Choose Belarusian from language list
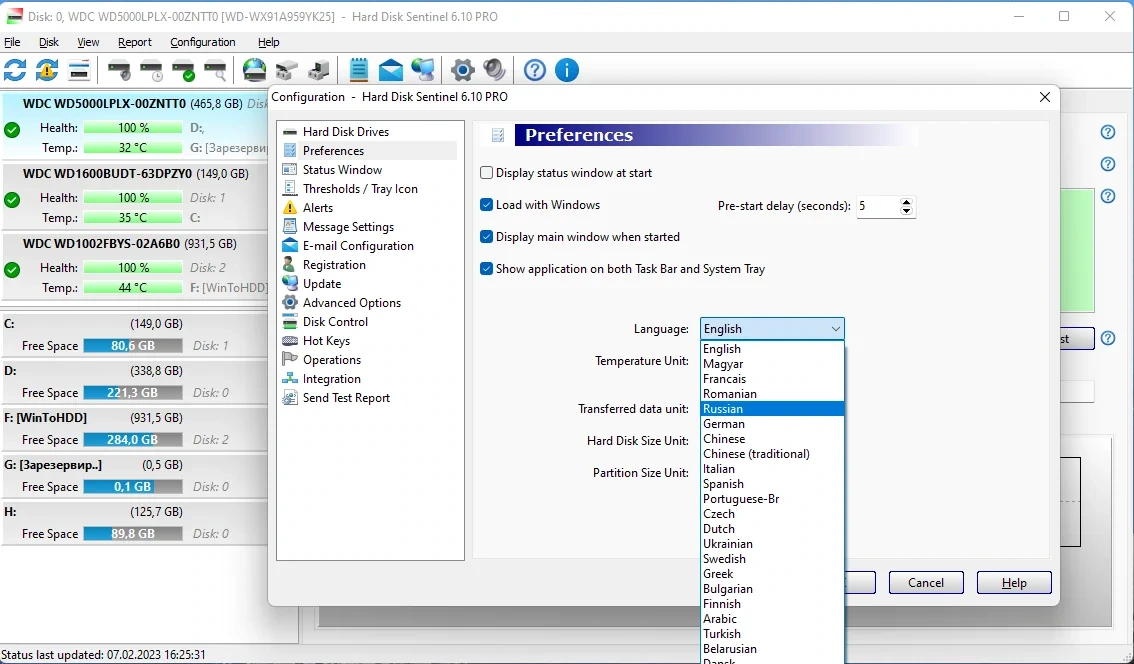1134x664 pixels. tap(772, 649)
